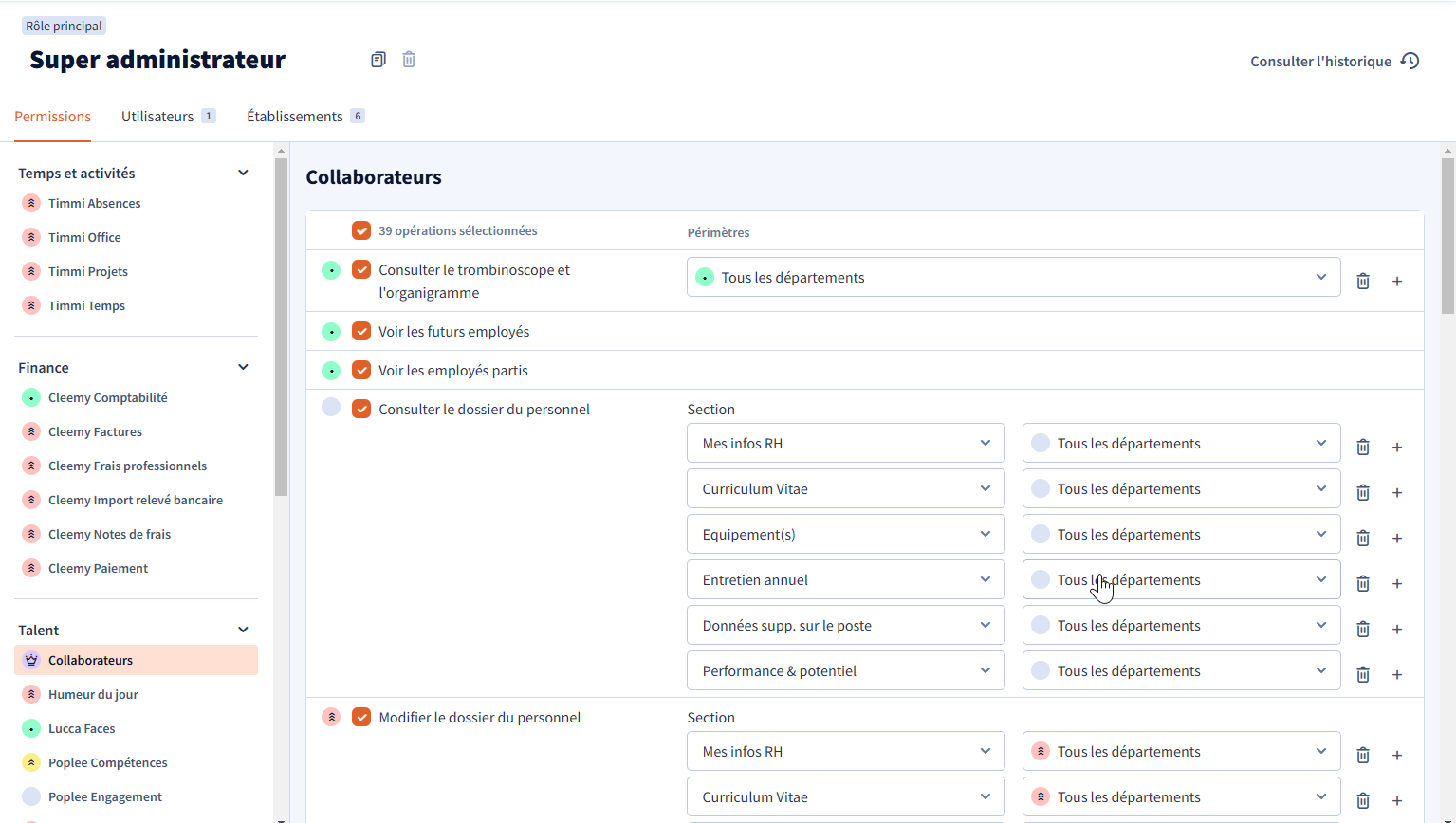Click the duplicate role icon next to Super administrateur
The height and width of the screenshot is (823, 1456).
[378, 60]
